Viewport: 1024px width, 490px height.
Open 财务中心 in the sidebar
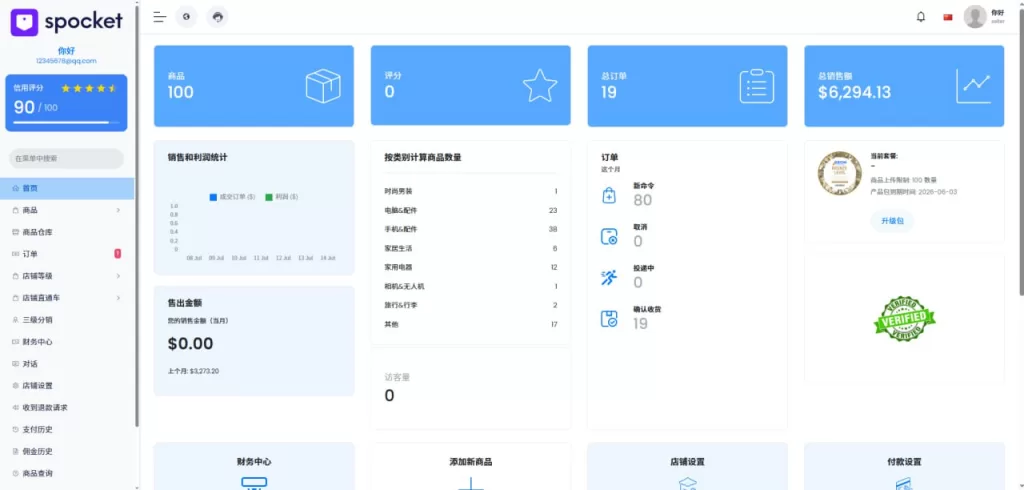tap(67, 342)
